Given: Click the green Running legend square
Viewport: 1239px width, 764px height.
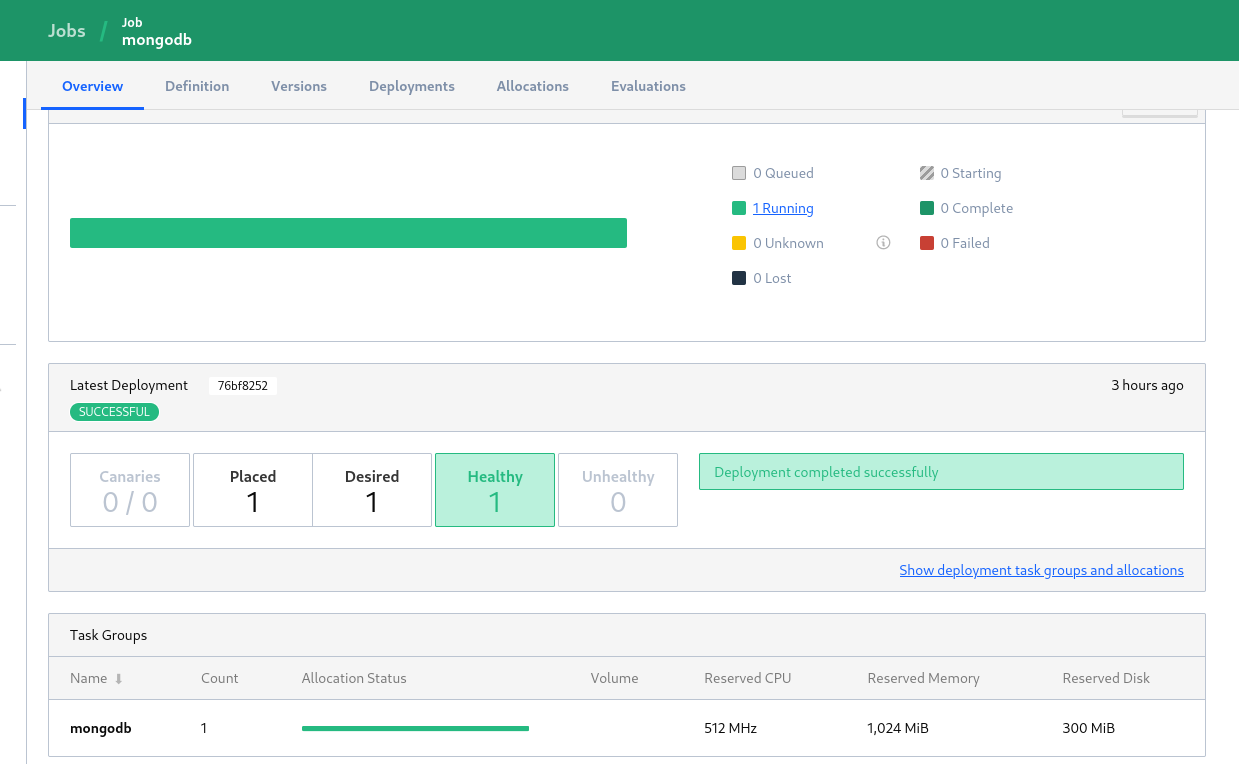Looking at the screenshot, I should (739, 208).
